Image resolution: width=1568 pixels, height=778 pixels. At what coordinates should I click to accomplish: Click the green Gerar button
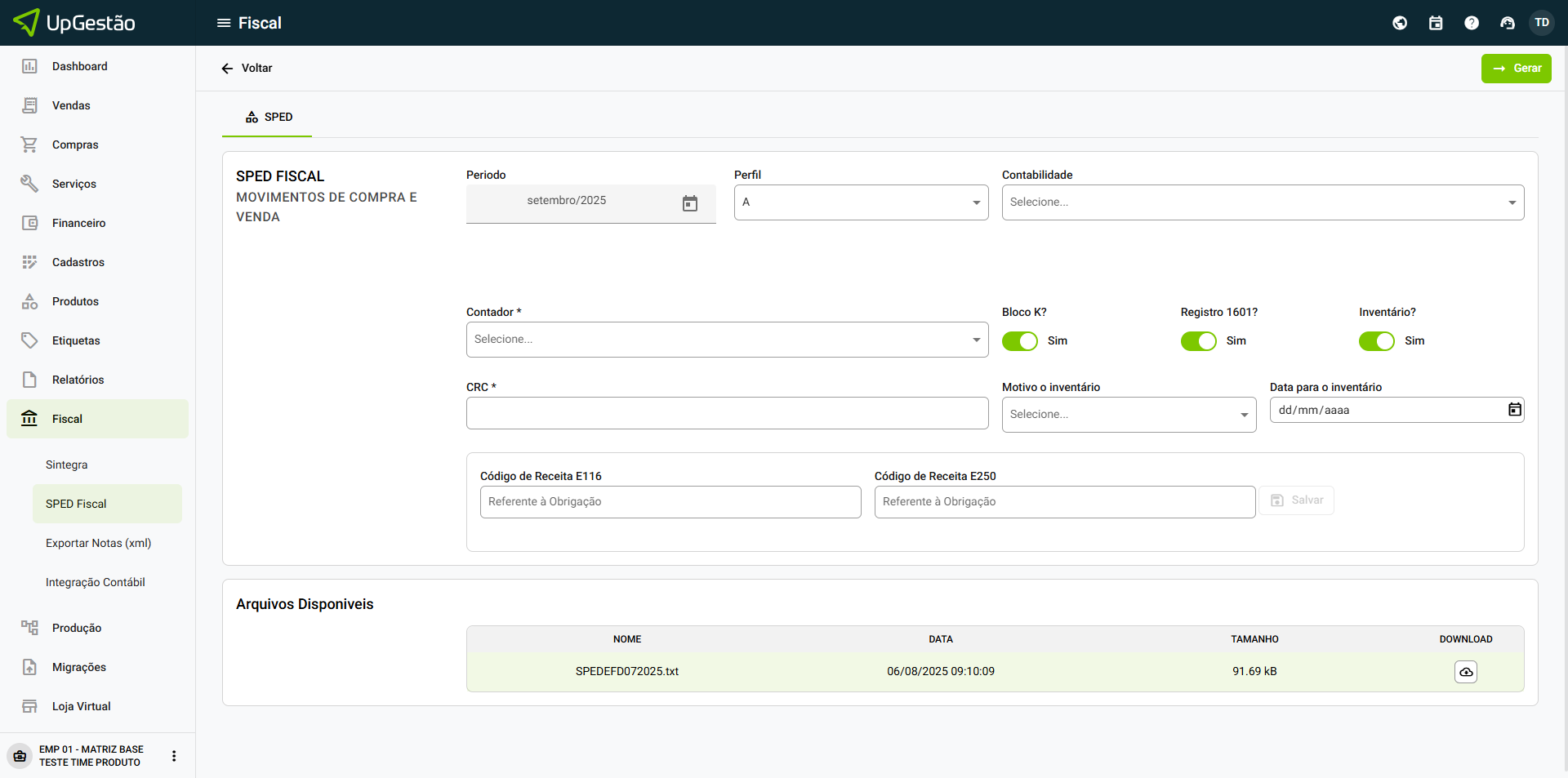coord(1516,69)
